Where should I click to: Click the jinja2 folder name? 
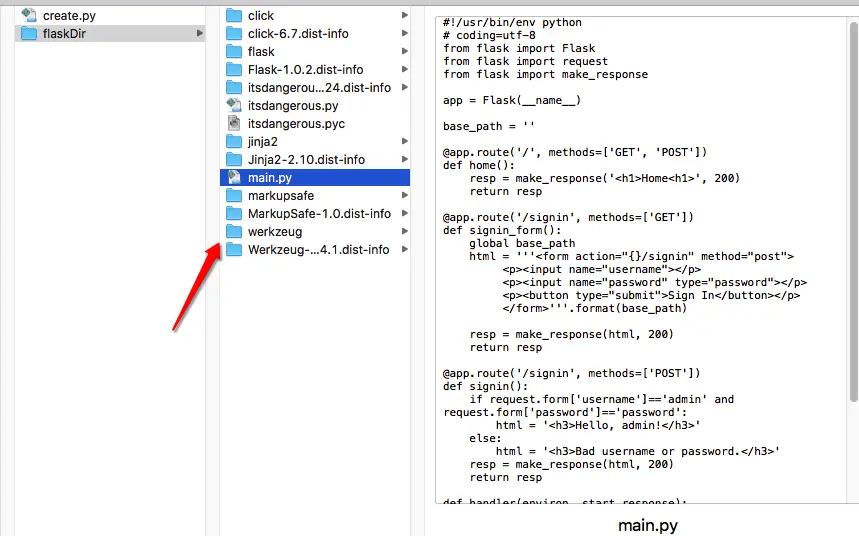pyautogui.click(x=262, y=142)
